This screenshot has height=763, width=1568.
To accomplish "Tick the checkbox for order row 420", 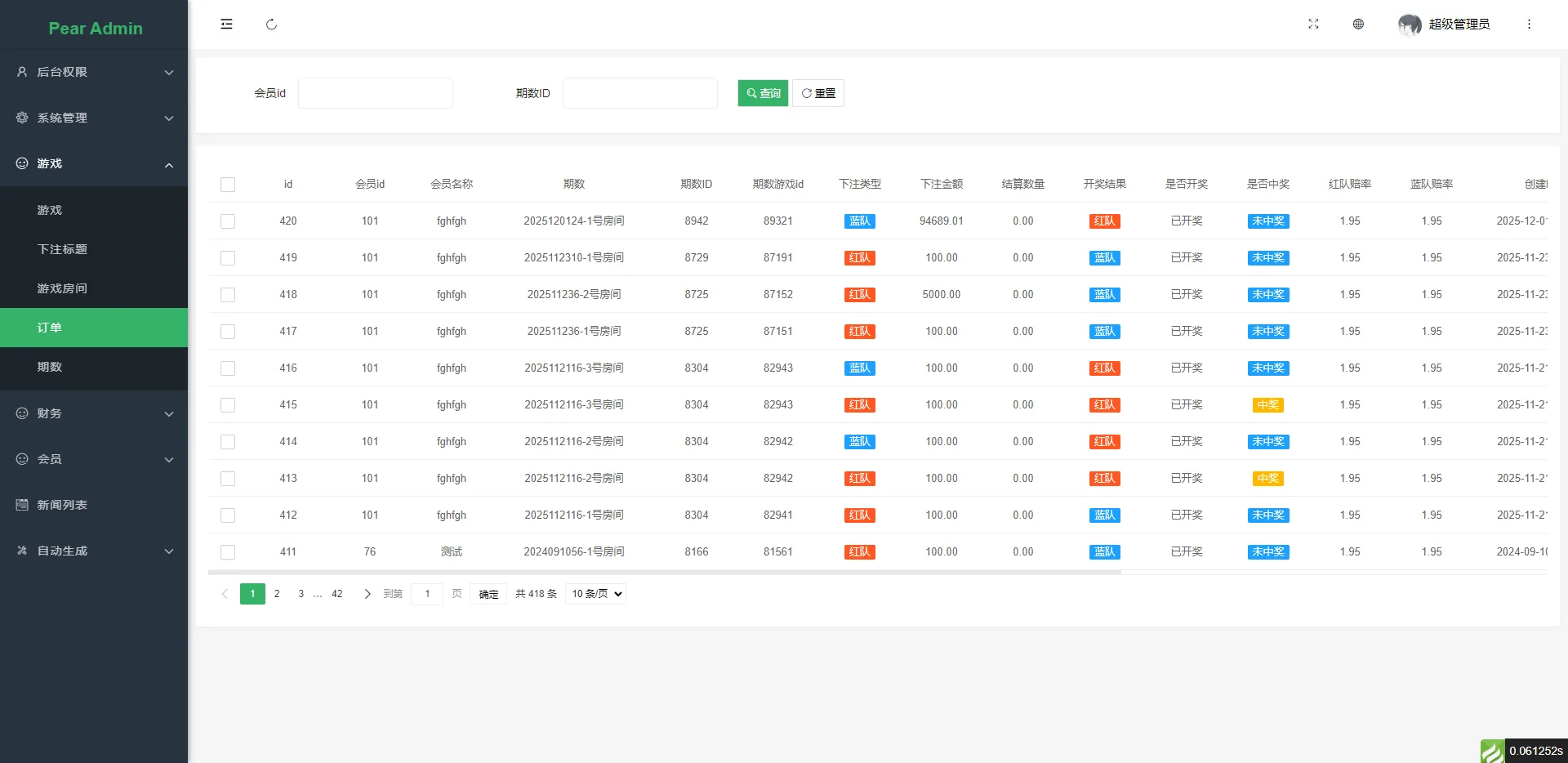I will (x=228, y=221).
